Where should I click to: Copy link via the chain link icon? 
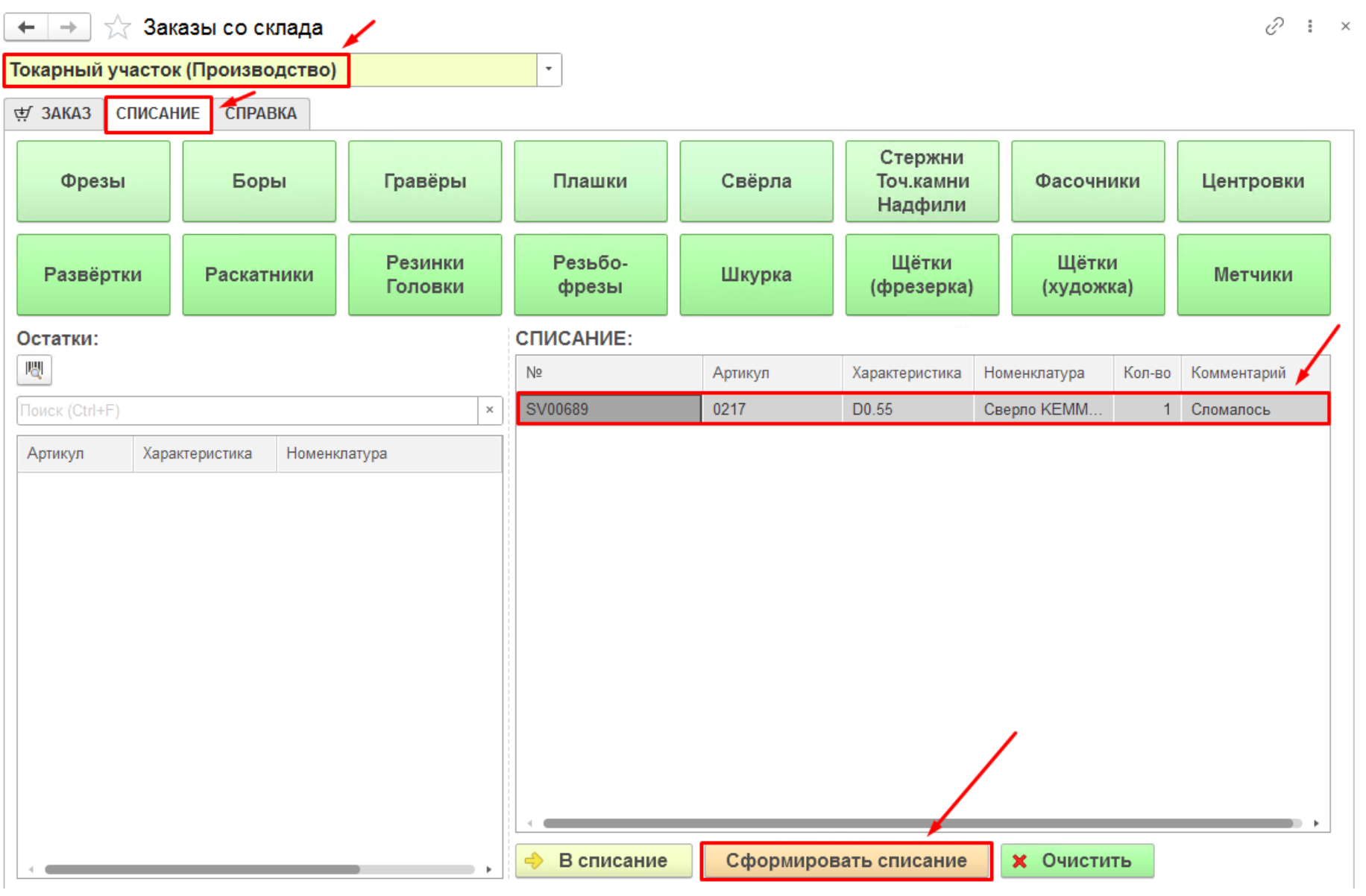1274,27
